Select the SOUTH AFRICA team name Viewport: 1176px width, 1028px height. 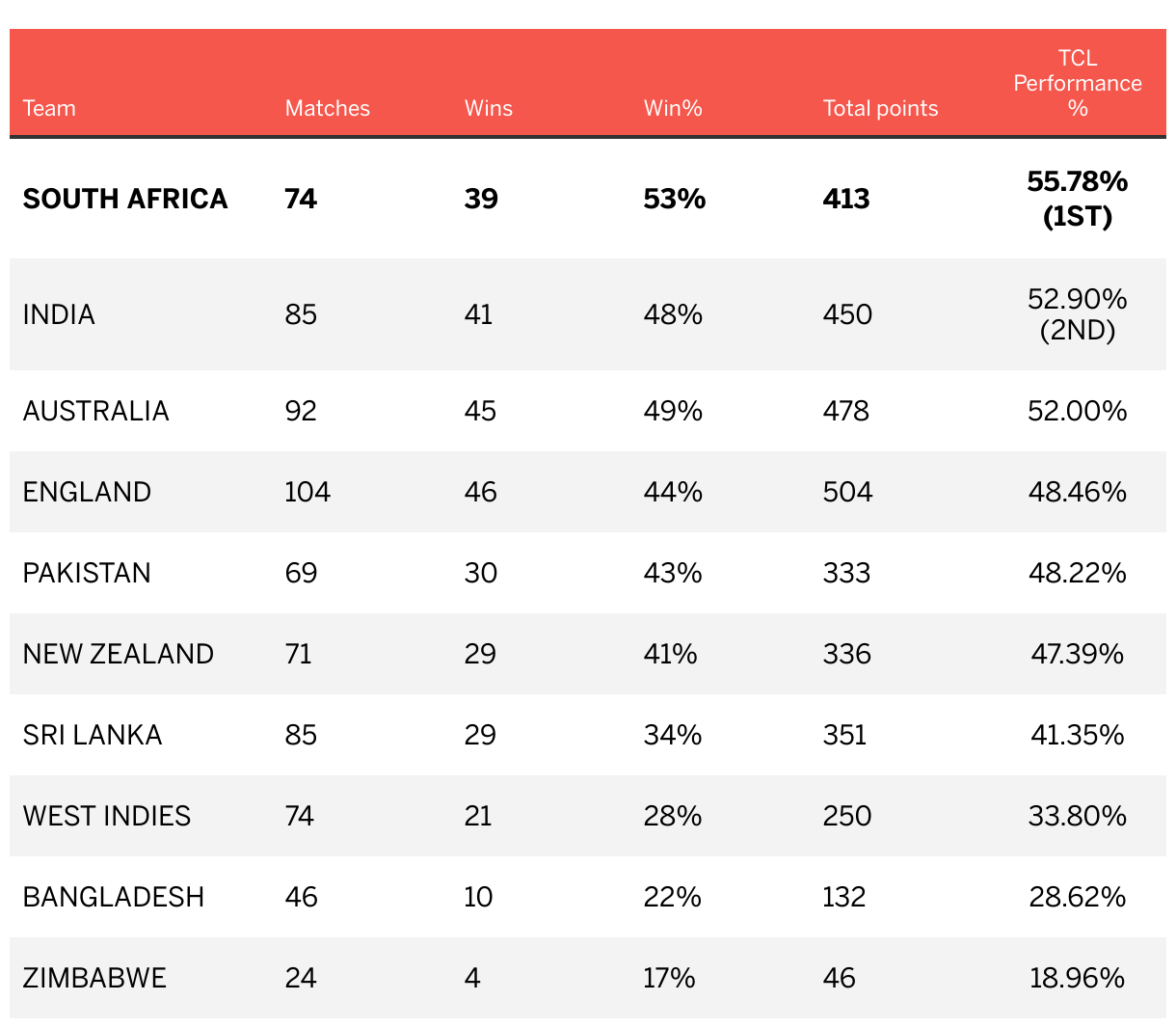125,199
